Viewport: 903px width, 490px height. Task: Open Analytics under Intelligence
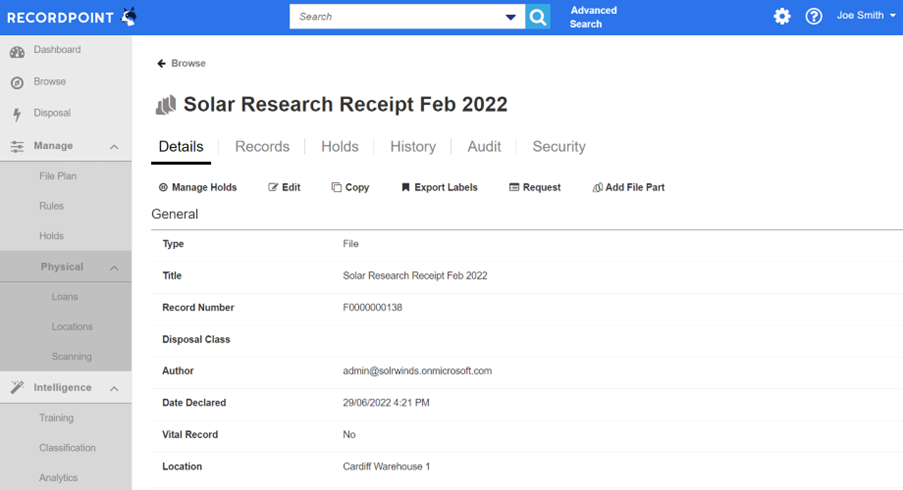click(58, 478)
